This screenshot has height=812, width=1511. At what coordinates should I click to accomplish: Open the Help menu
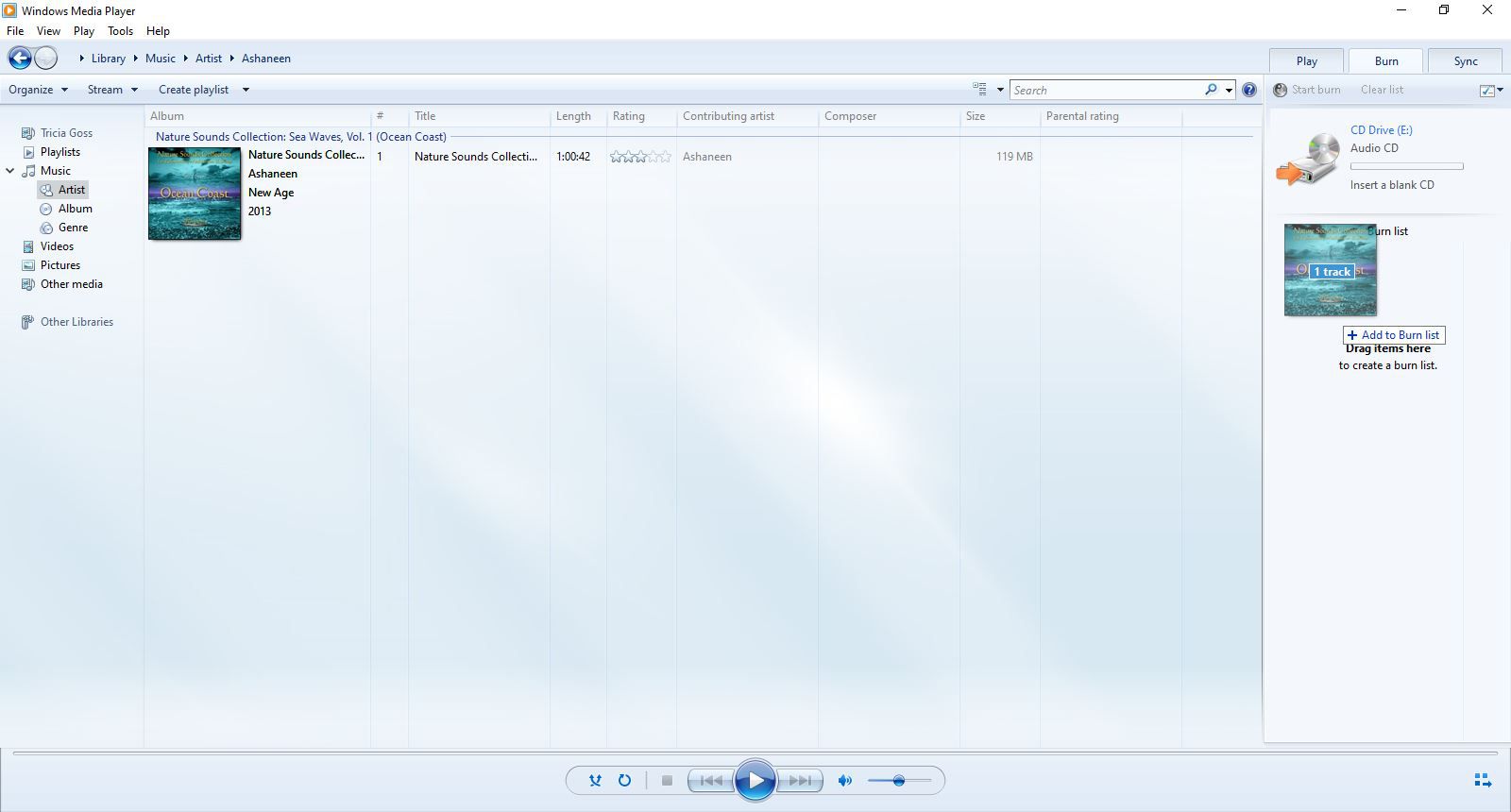coord(158,30)
